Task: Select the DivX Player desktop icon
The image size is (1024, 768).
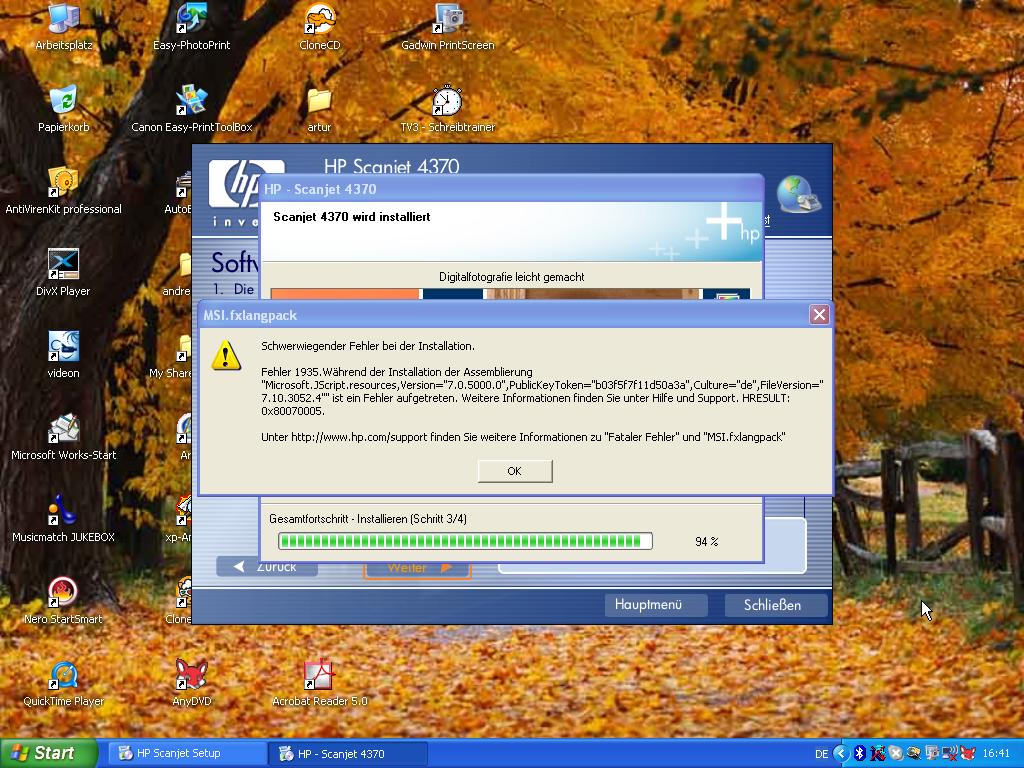Action: [x=63, y=274]
